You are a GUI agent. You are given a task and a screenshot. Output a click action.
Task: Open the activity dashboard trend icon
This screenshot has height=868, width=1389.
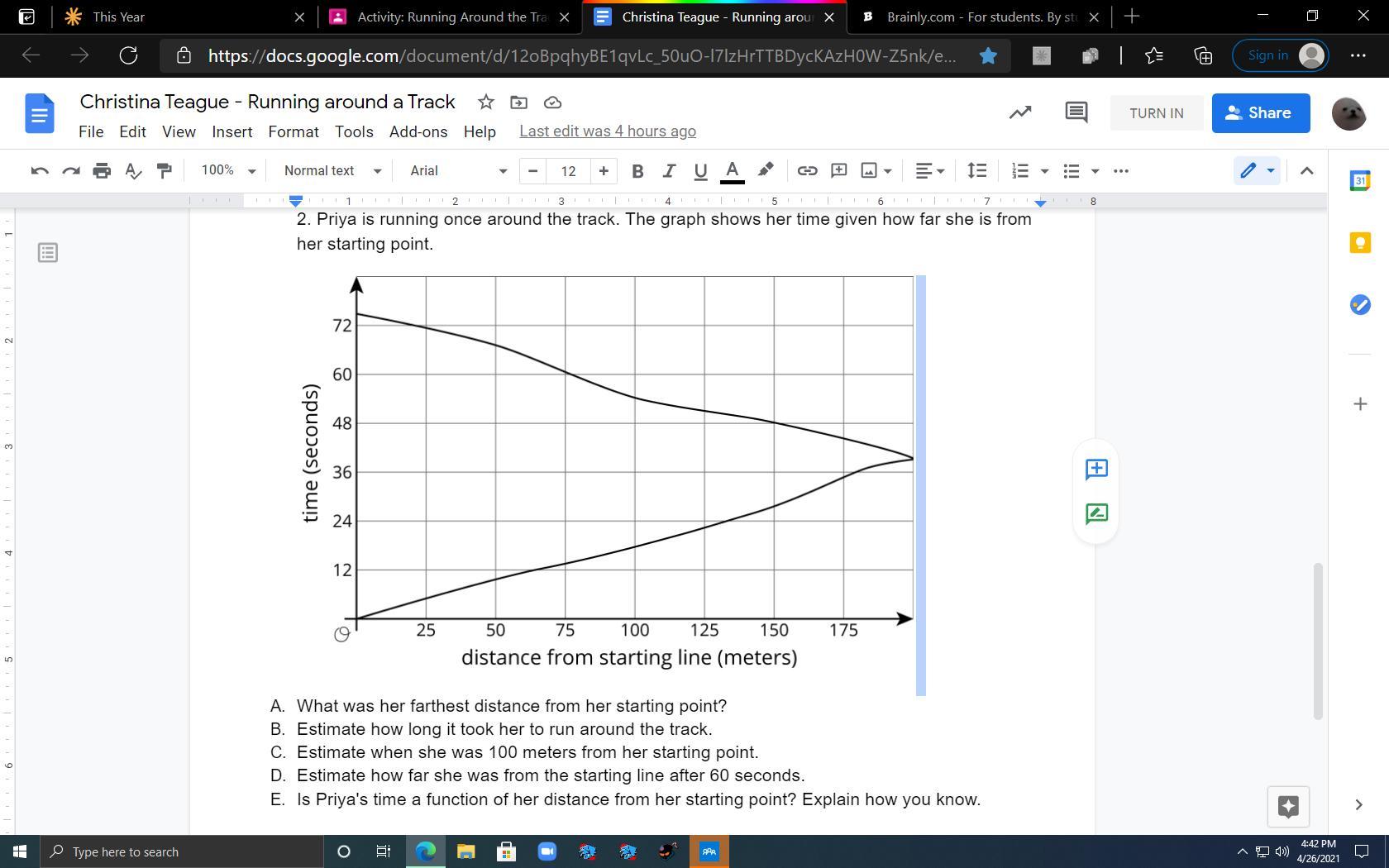pyautogui.click(x=1020, y=113)
